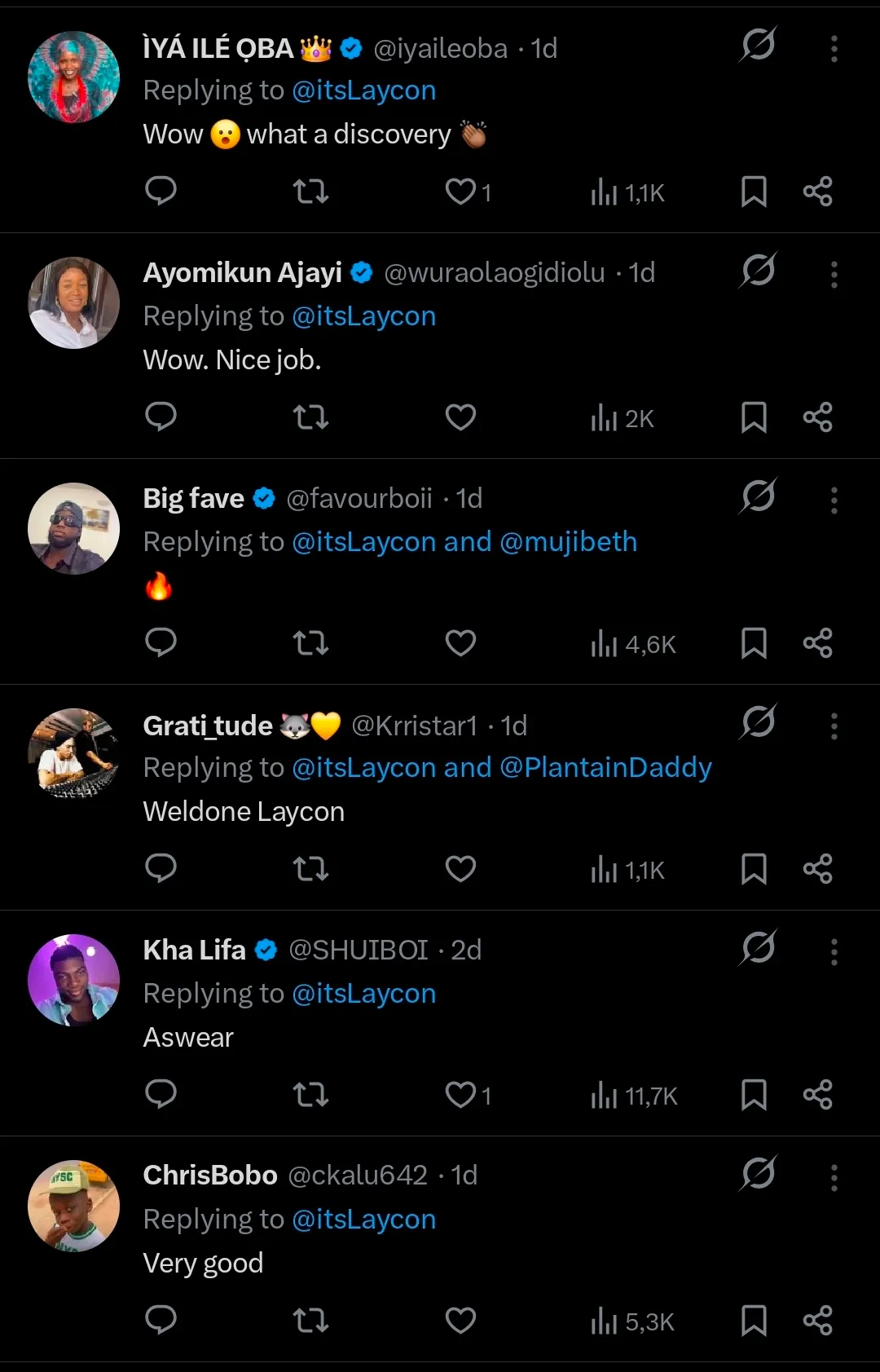The width and height of the screenshot is (880, 1372).
Task: Repost Ayomikun Ajayi's "Wow. Nice job." reply
Action: pyautogui.click(x=310, y=417)
